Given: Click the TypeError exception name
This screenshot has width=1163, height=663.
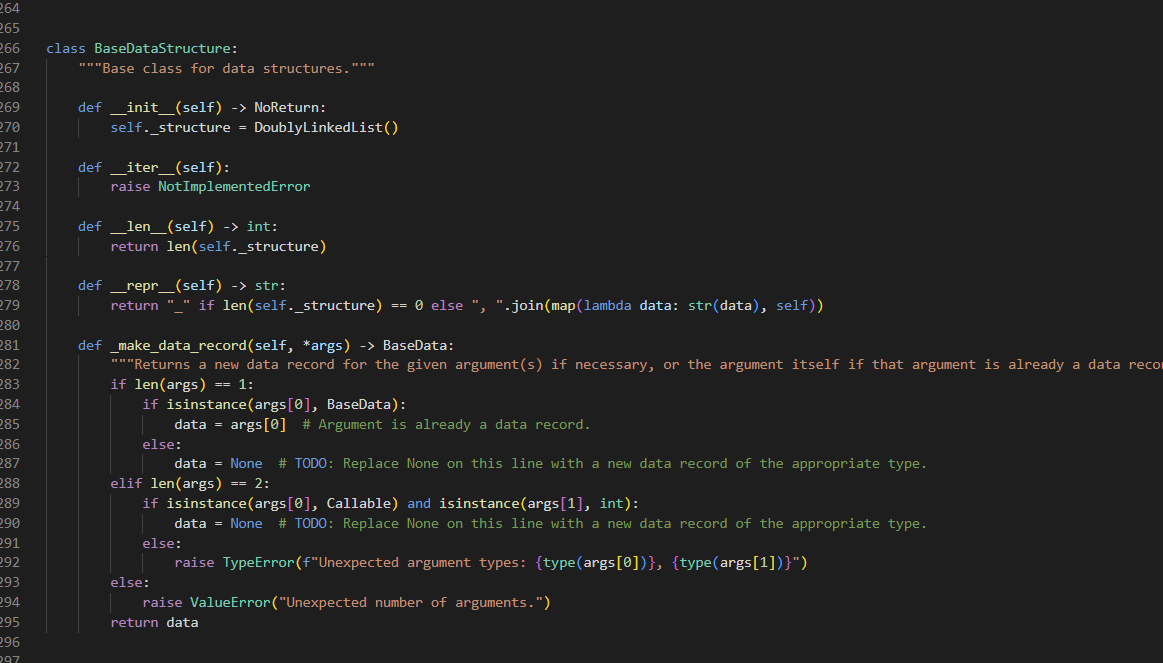Looking at the screenshot, I should pos(258,563).
